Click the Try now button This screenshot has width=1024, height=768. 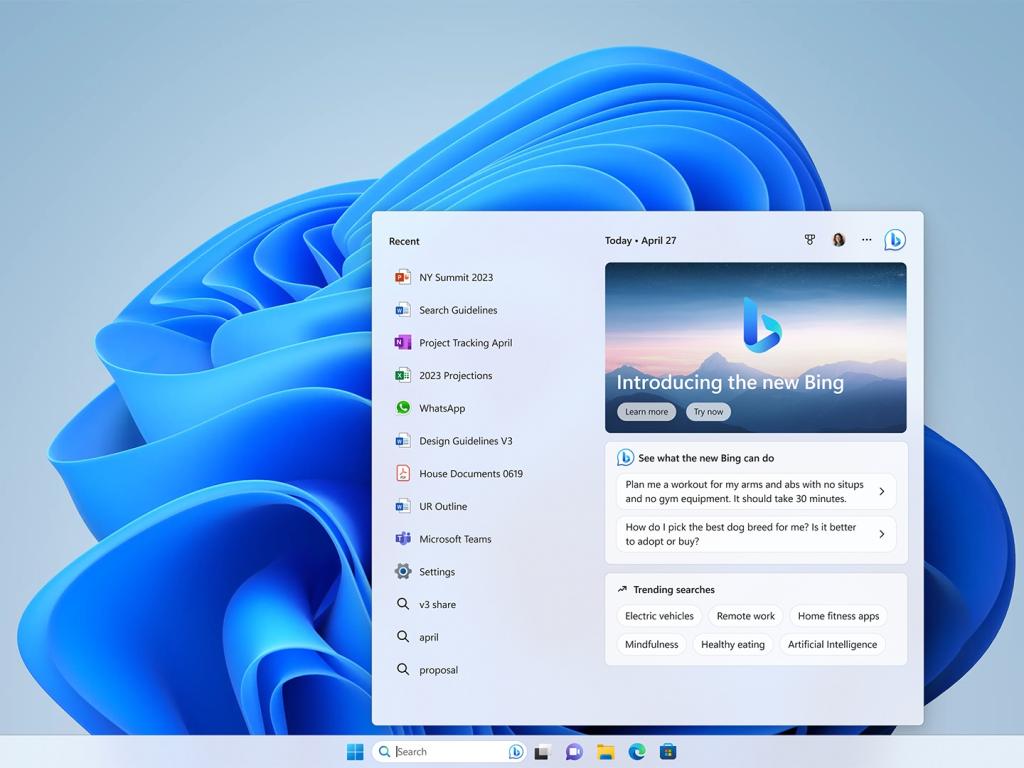pyautogui.click(x=708, y=411)
